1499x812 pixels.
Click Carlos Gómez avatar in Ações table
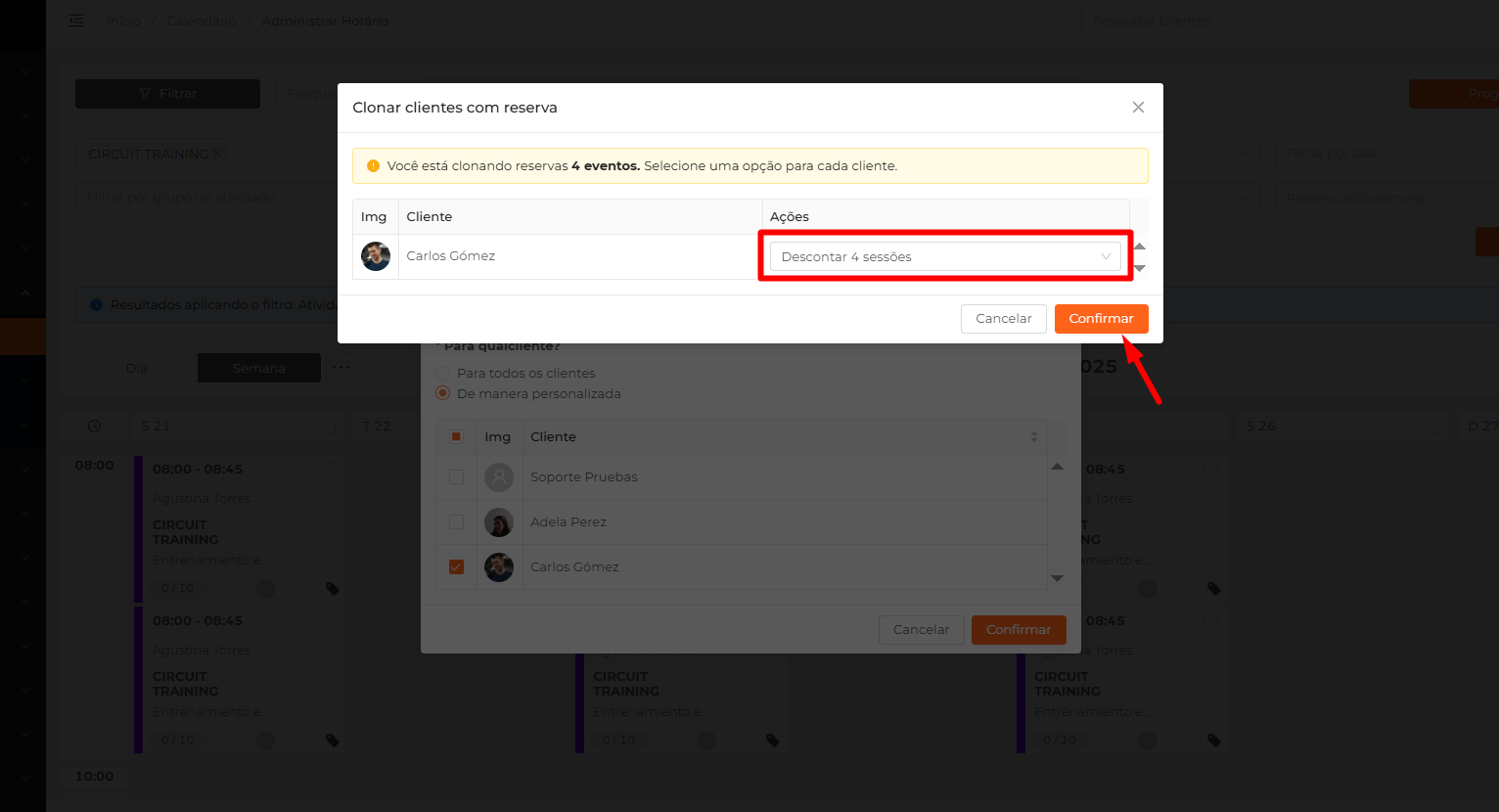point(376,256)
